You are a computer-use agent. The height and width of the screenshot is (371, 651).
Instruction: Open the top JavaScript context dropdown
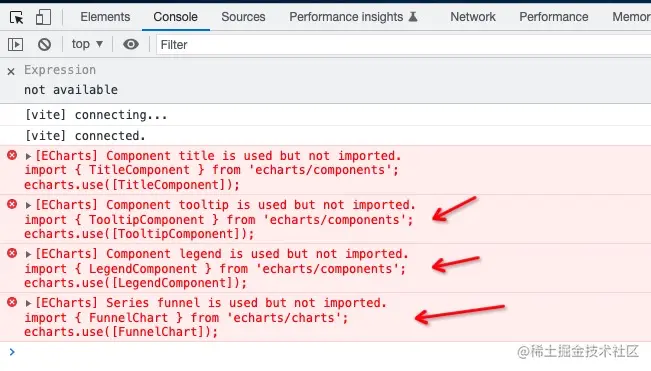click(87, 44)
